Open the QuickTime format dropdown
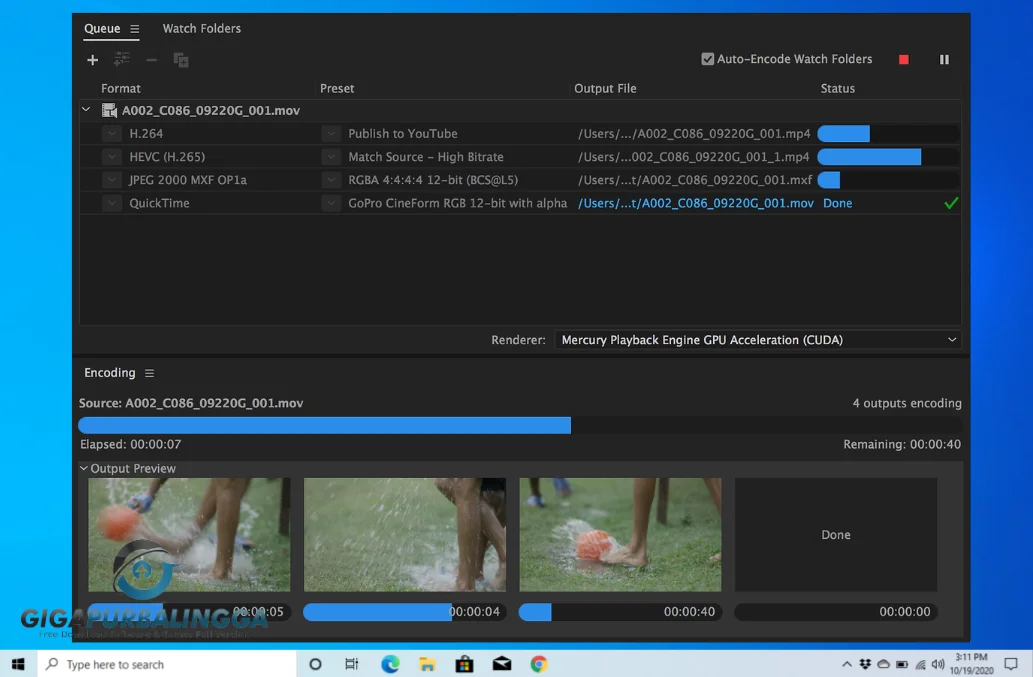The width and height of the screenshot is (1033, 677). (x=112, y=203)
